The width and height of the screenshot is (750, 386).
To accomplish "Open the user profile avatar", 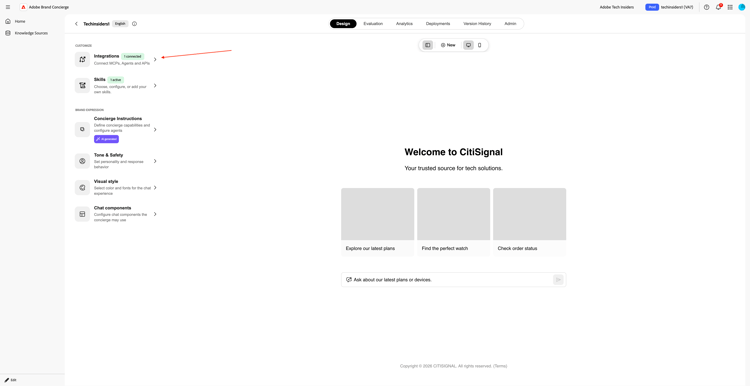I will (x=742, y=7).
